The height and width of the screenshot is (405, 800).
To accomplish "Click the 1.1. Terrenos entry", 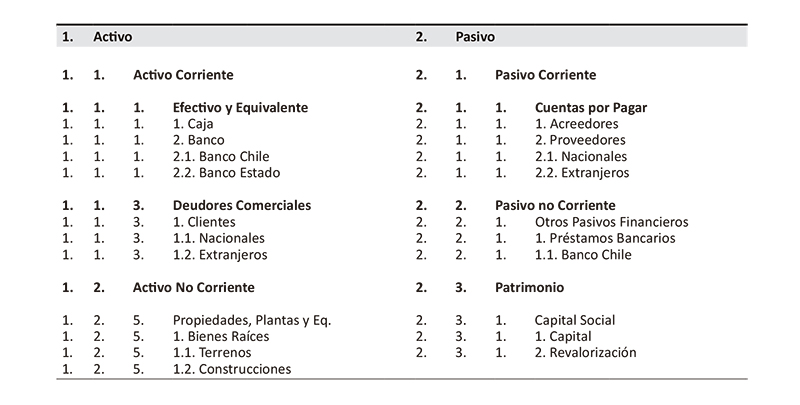I will point(212,353).
